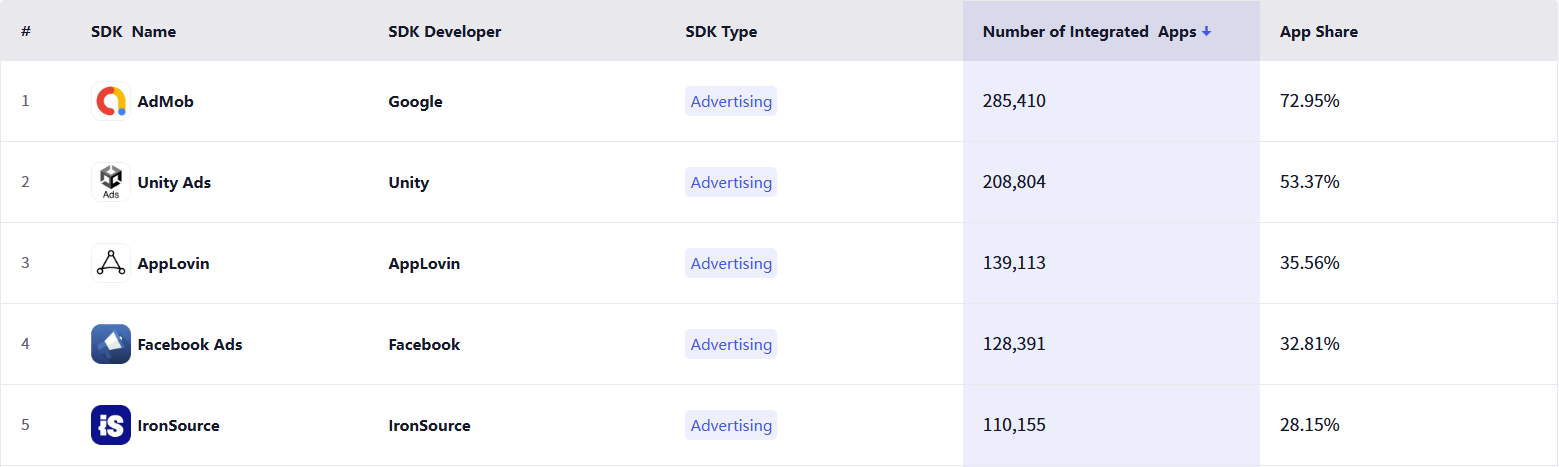The image size is (1559, 467).
Task: Open the IronSource SDK name link
Action: tap(179, 425)
